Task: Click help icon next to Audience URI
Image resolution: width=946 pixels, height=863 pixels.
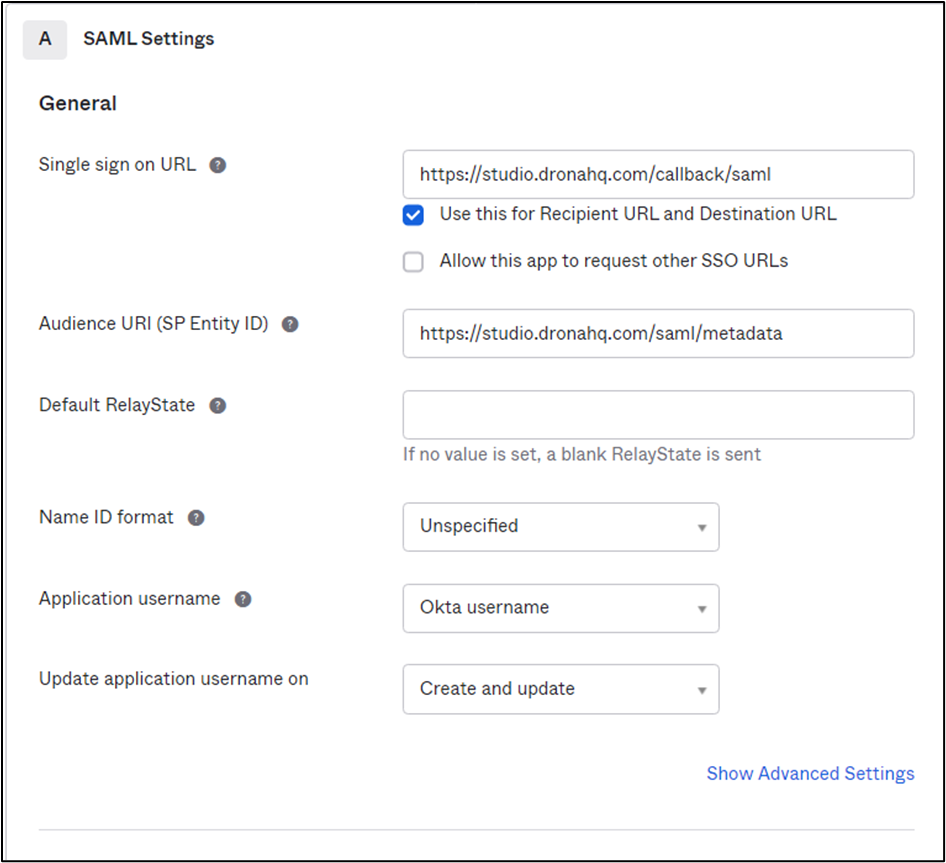Action: click(x=290, y=324)
